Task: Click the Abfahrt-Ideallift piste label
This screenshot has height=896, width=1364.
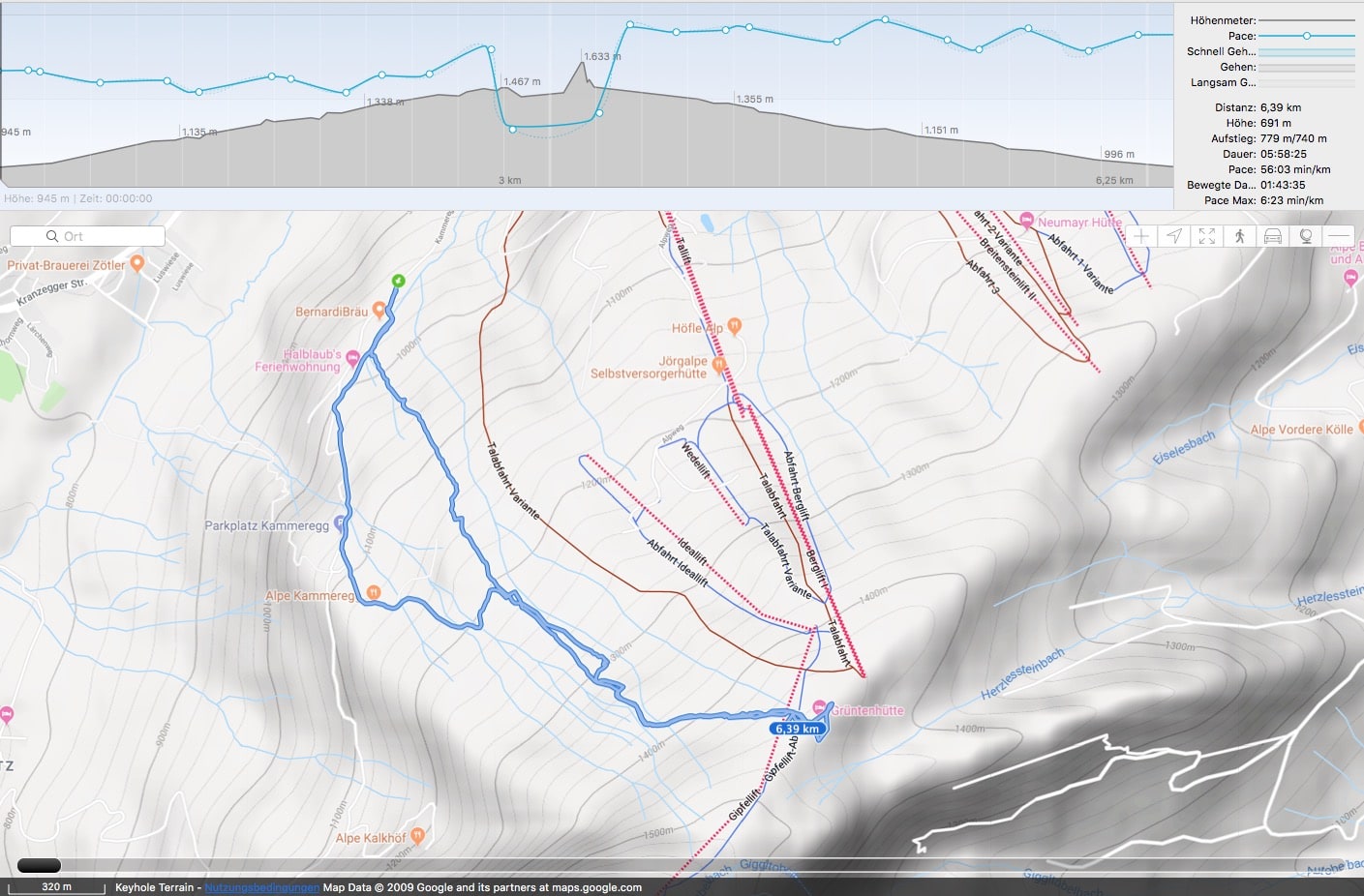Action: [677, 563]
